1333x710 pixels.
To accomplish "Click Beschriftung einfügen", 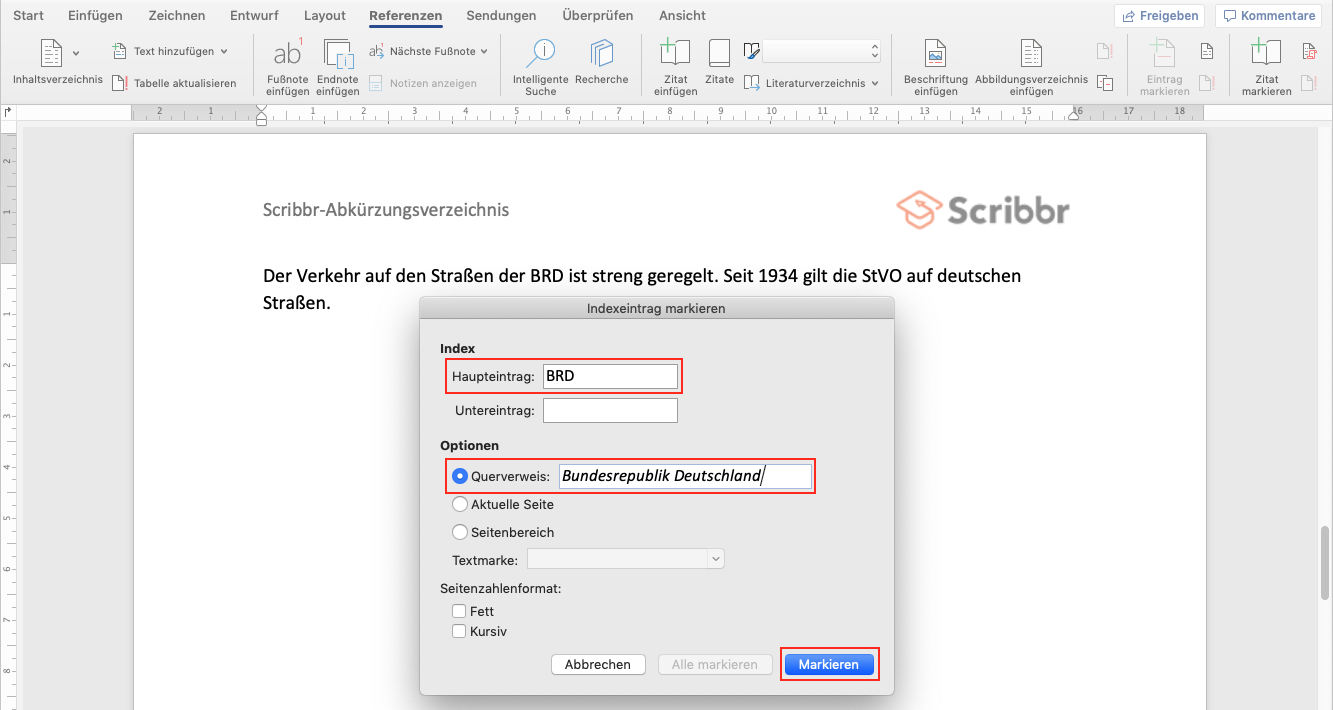I will (x=935, y=68).
